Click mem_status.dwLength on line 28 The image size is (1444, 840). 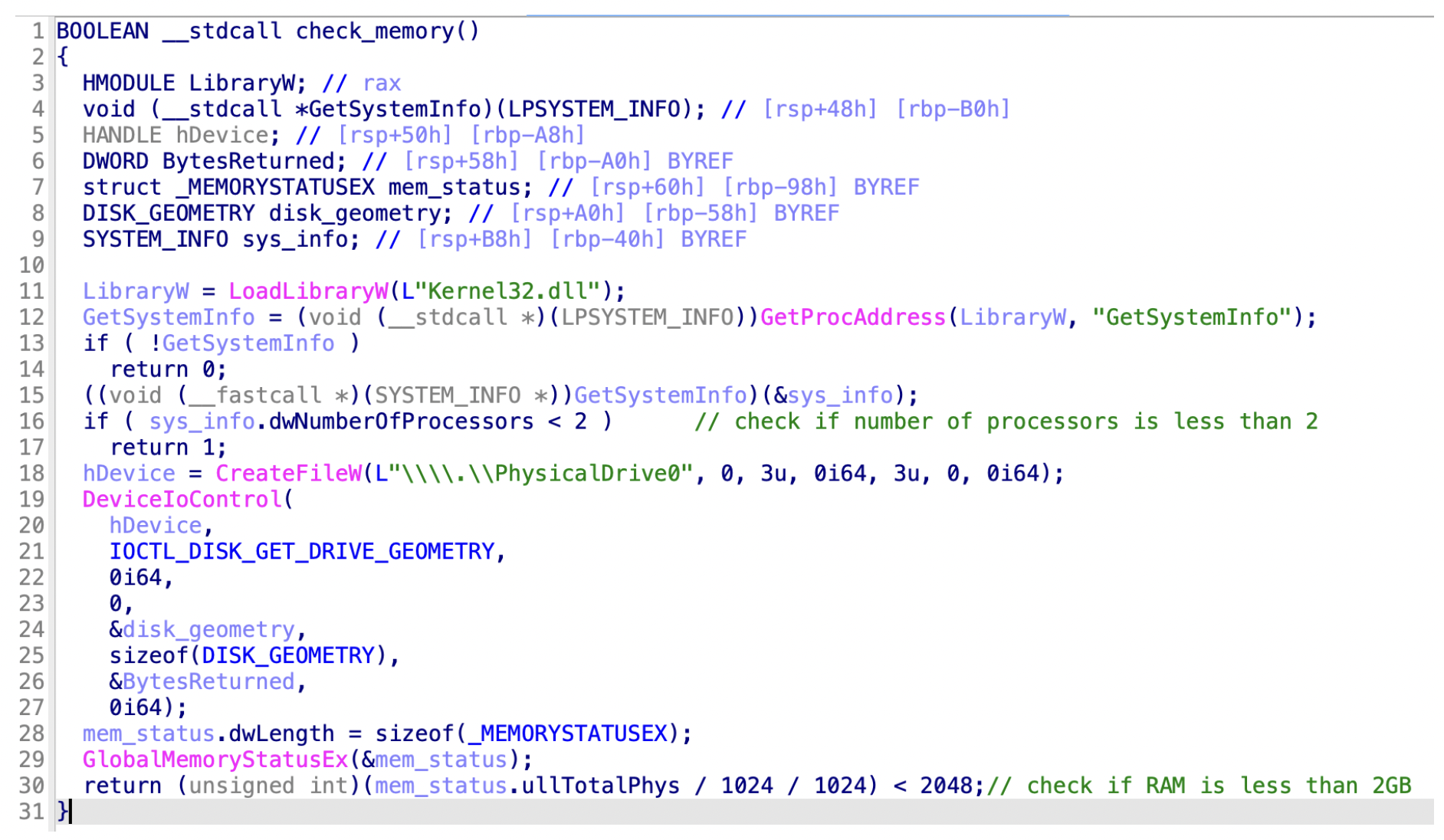tap(208, 734)
